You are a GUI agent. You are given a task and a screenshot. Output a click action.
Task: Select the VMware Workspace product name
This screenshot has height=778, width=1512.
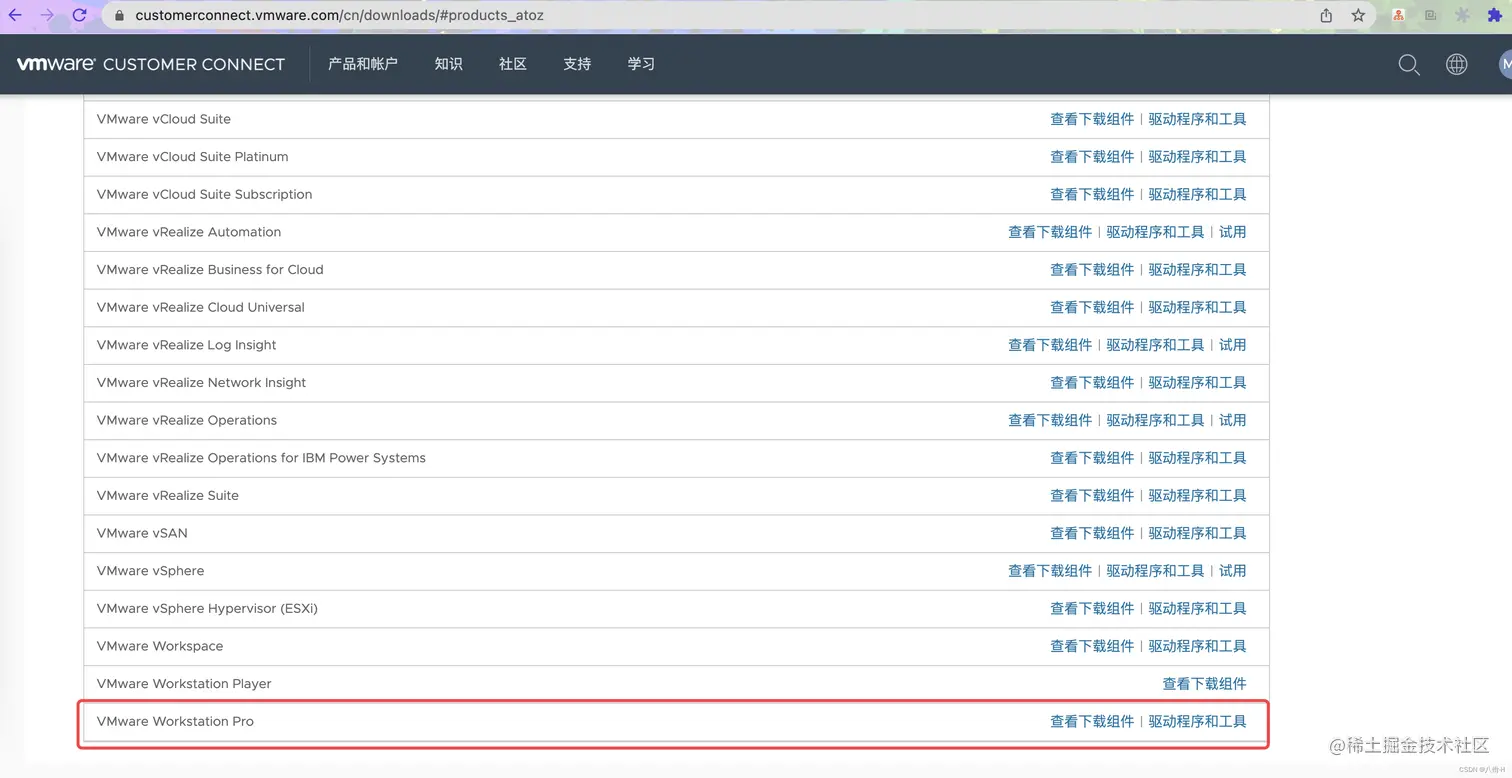pos(160,646)
